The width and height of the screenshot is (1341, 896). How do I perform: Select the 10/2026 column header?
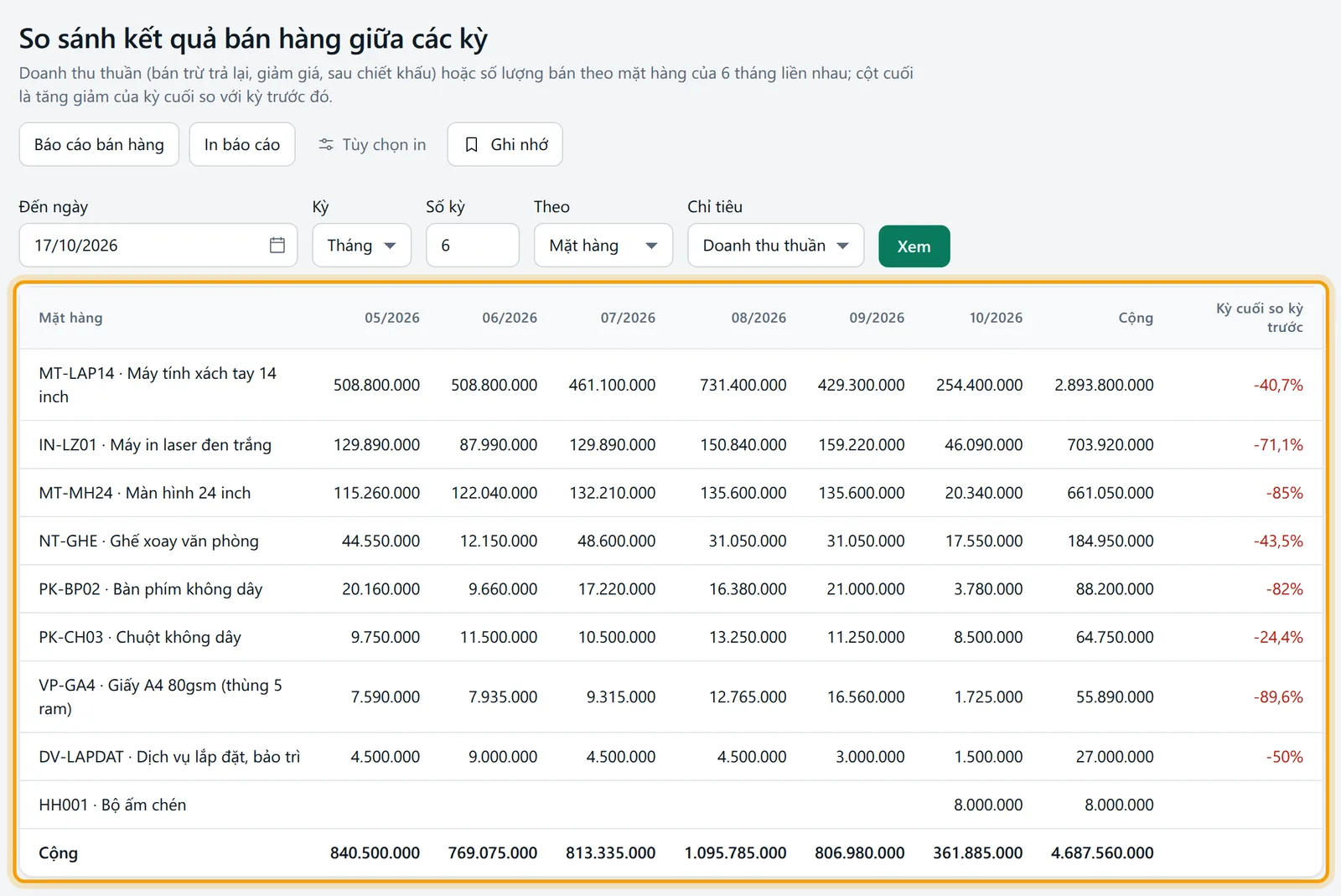(x=996, y=318)
